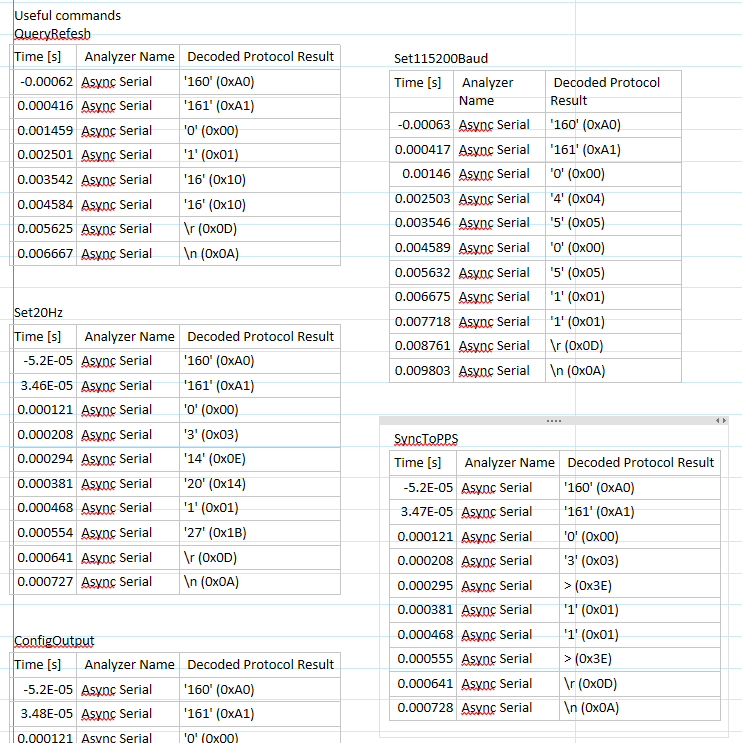The height and width of the screenshot is (743, 742).
Task: Click the 0.007718 time cell
Action: [x=423, y=322]
